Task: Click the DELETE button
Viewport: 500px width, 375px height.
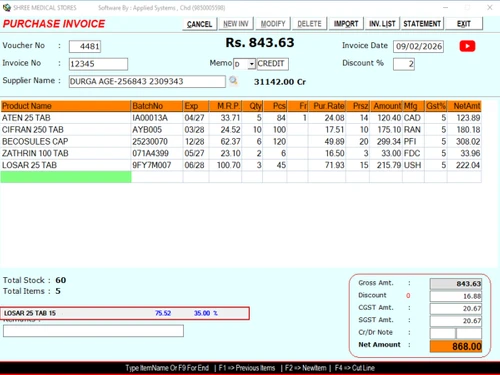Action: click(309, 24)
